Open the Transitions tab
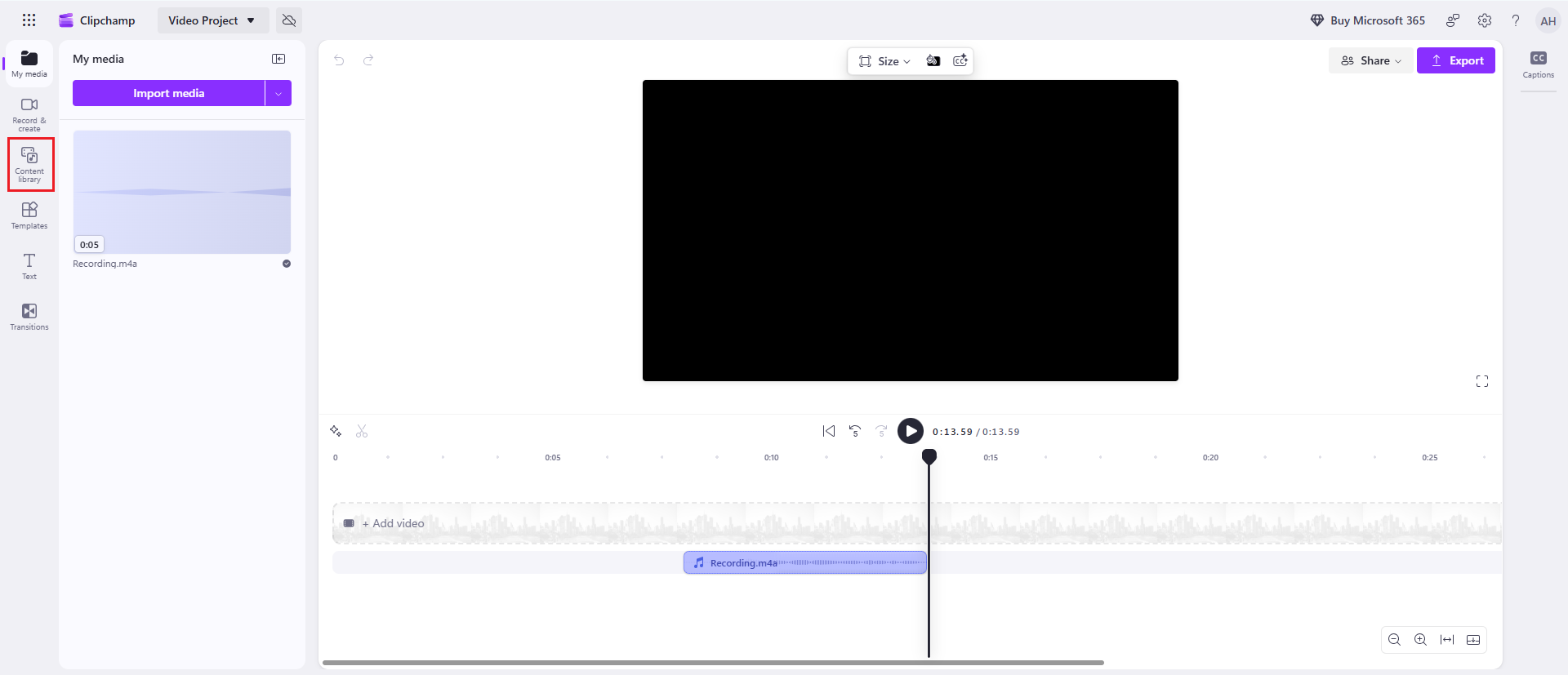This screenshot has height=675, width=1568. (29, 317)
